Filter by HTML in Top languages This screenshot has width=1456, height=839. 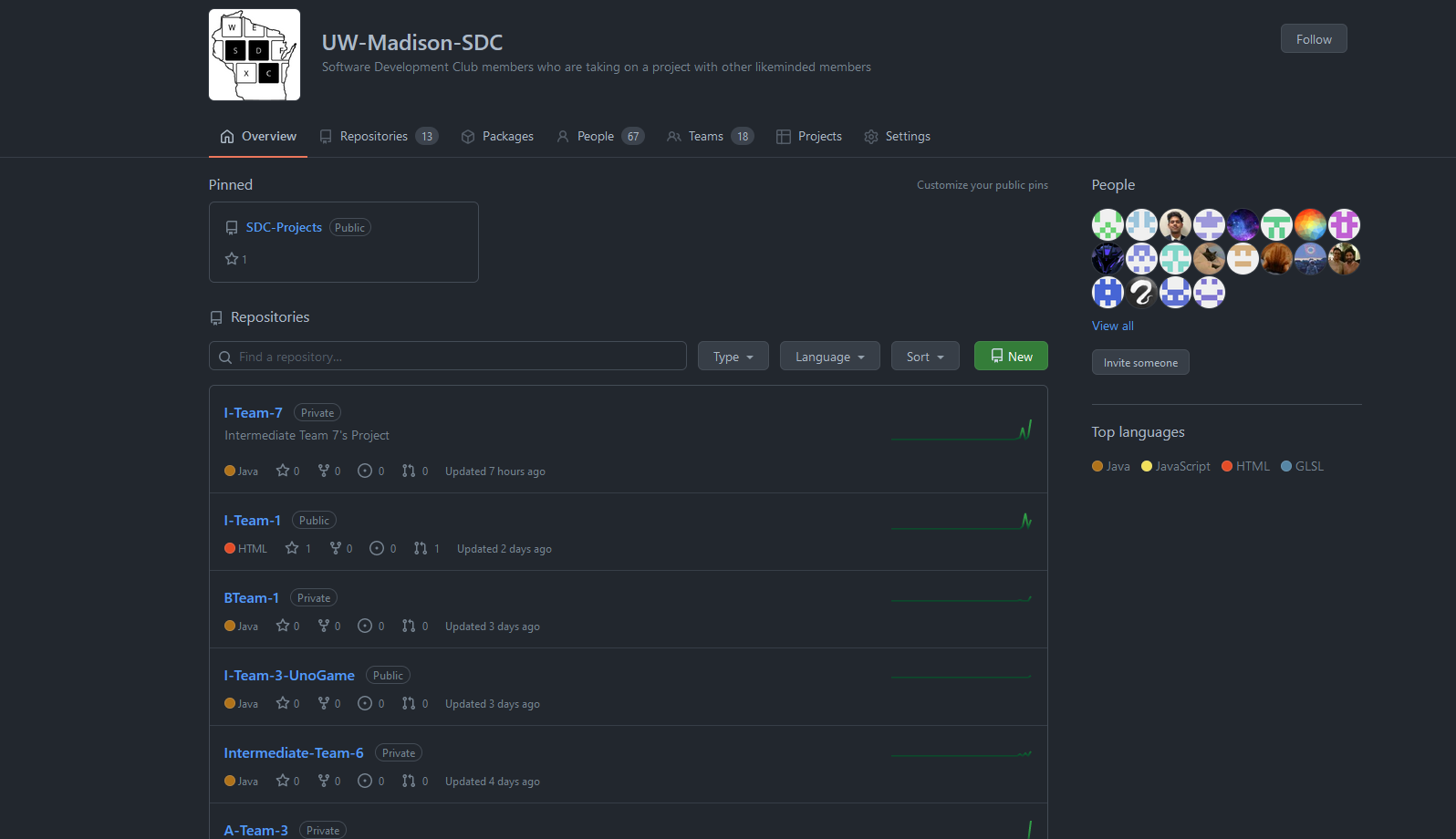click(x=1245, y=466)
